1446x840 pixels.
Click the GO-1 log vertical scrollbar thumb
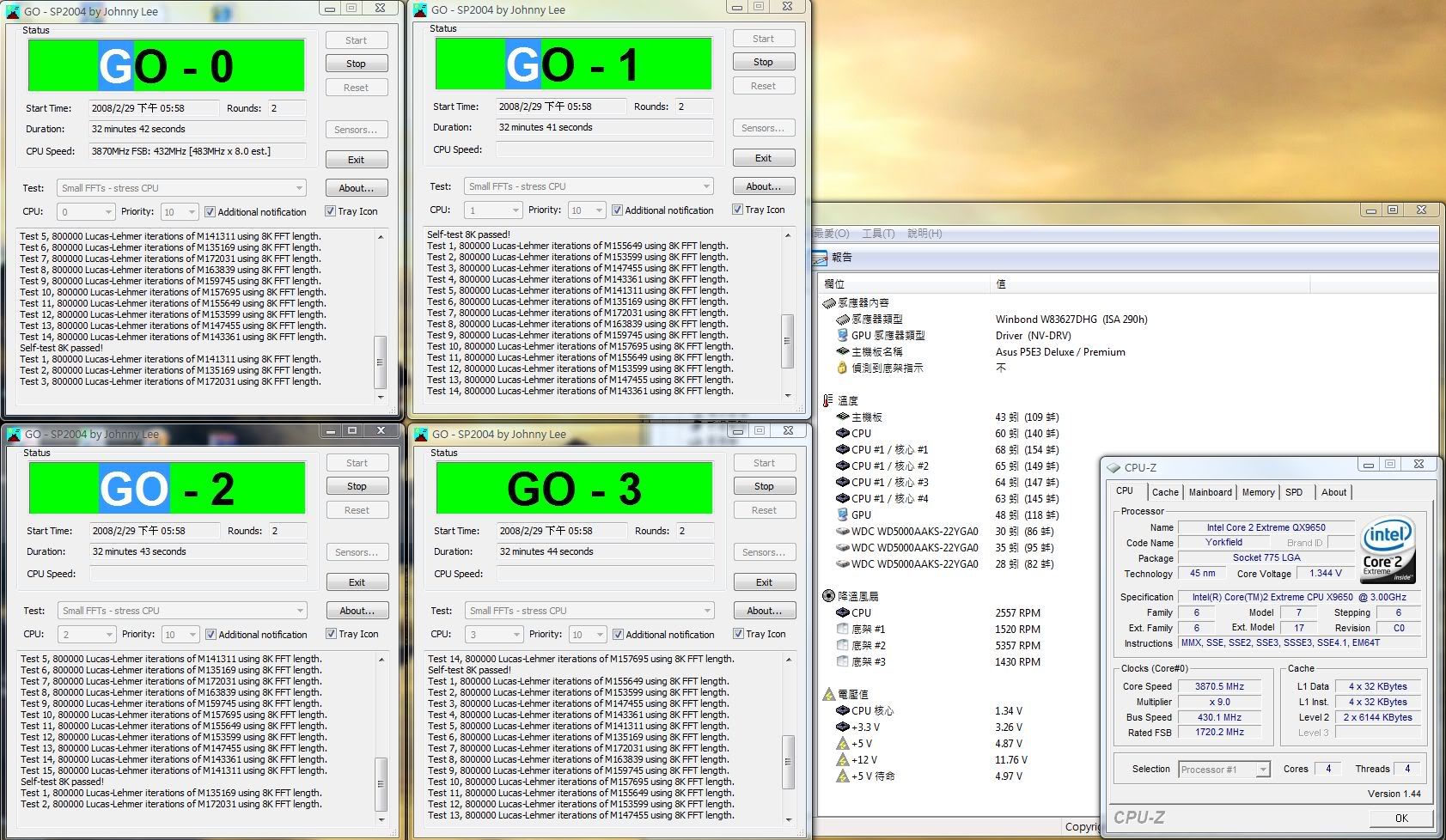[786, 341]
